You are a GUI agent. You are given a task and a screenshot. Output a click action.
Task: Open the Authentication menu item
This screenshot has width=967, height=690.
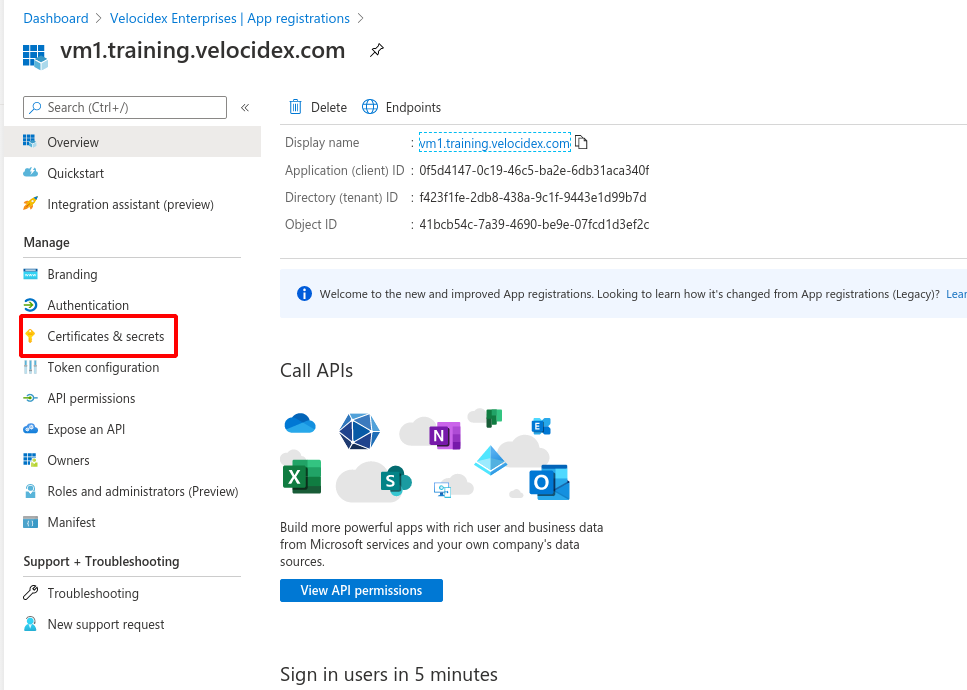point(88,305)
